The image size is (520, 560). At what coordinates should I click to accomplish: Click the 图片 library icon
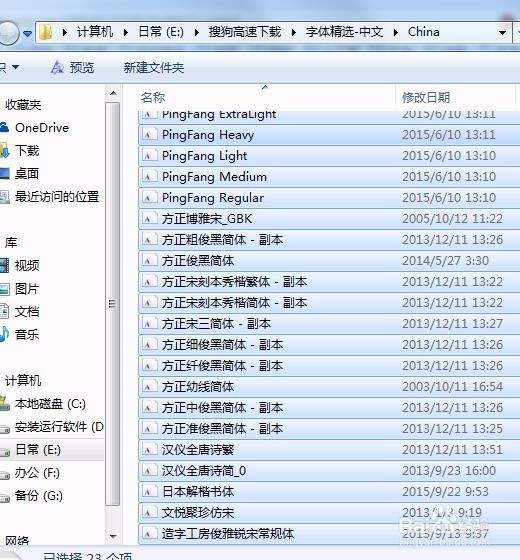pos(4,289)
